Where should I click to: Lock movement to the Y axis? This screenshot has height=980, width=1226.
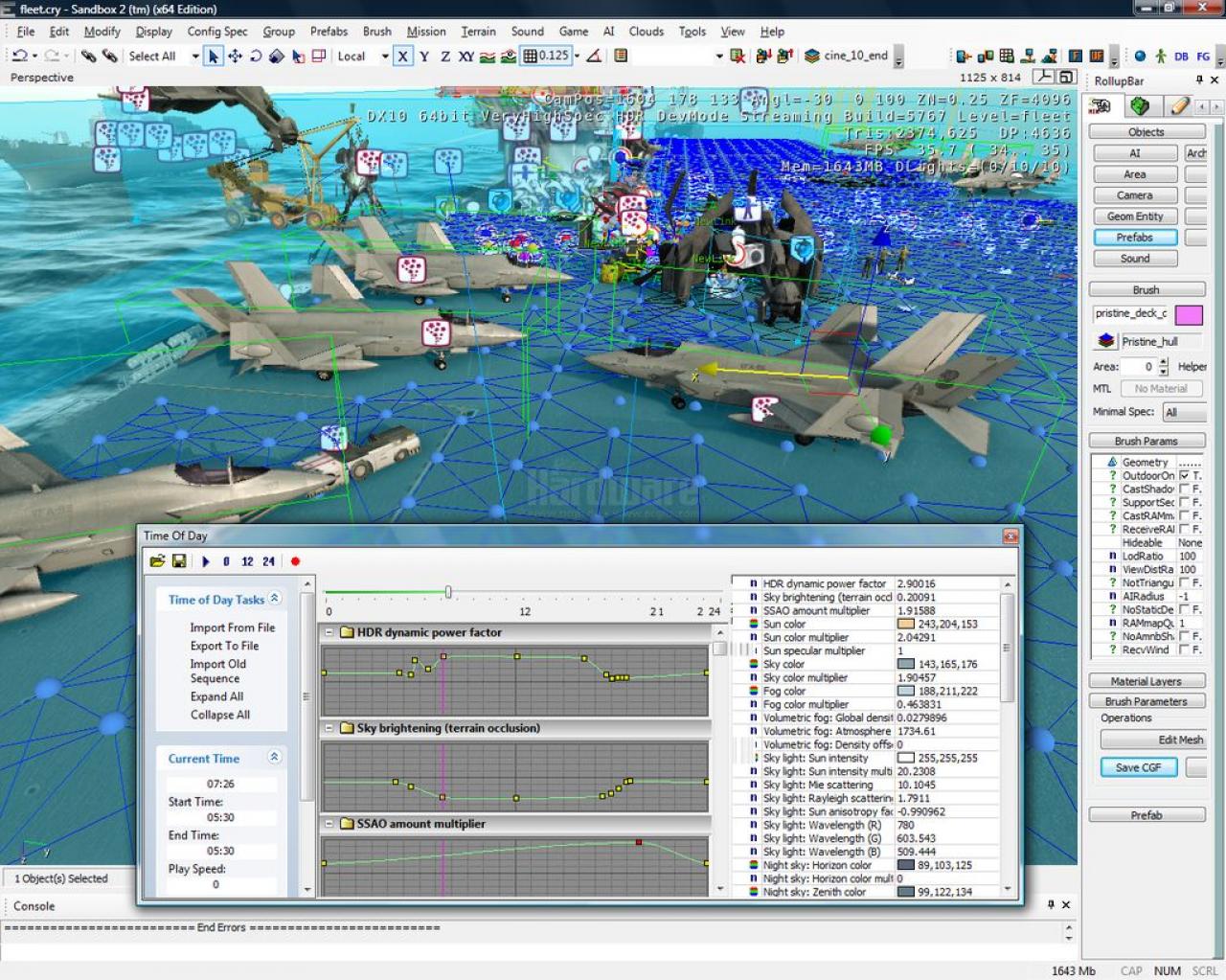pos(424,56)
